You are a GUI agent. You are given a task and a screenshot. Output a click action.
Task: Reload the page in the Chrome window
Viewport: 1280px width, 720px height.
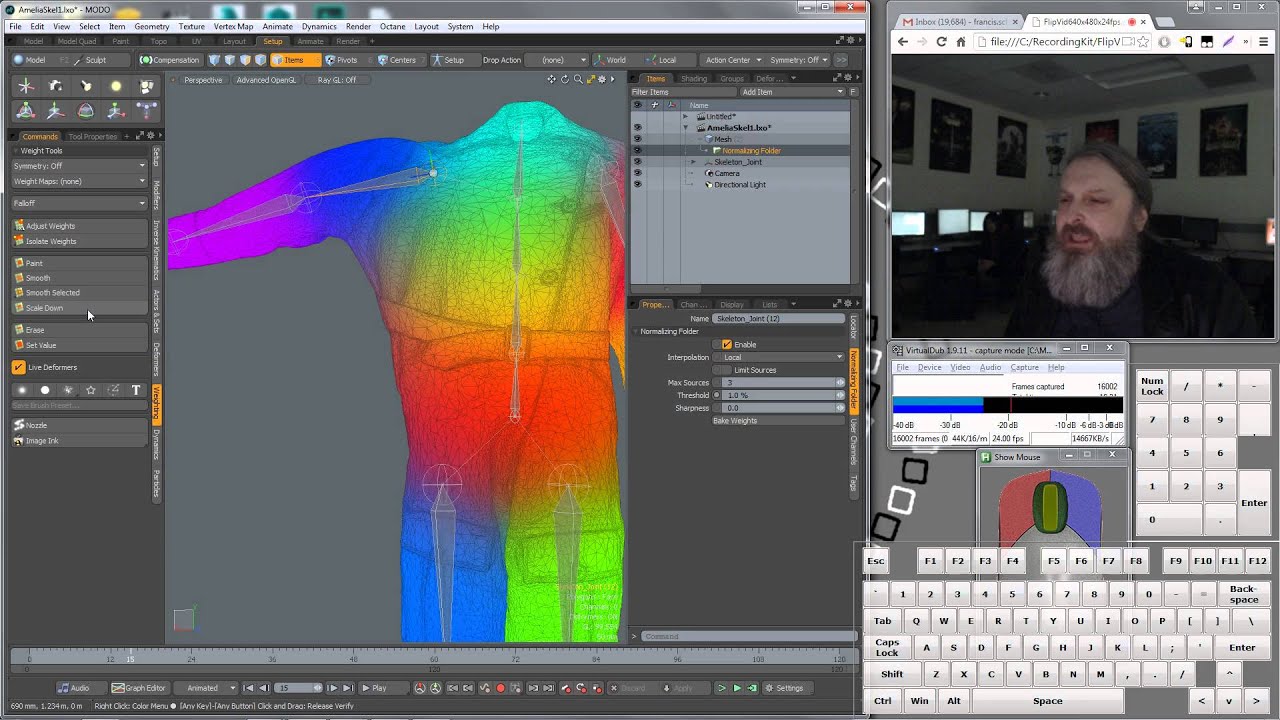tap(941, 42)
